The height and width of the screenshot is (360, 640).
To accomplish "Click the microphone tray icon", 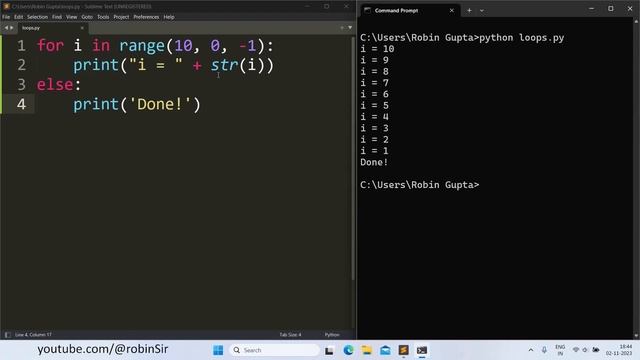I will [x=544, y=350].
